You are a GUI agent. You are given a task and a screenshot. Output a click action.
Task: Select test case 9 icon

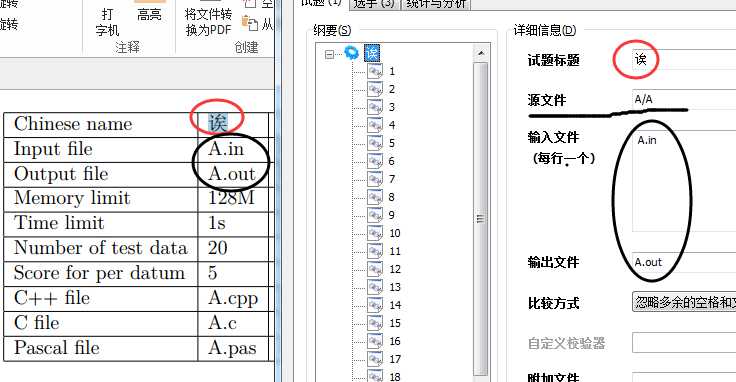pyautogui.click(x=375, y=215)
